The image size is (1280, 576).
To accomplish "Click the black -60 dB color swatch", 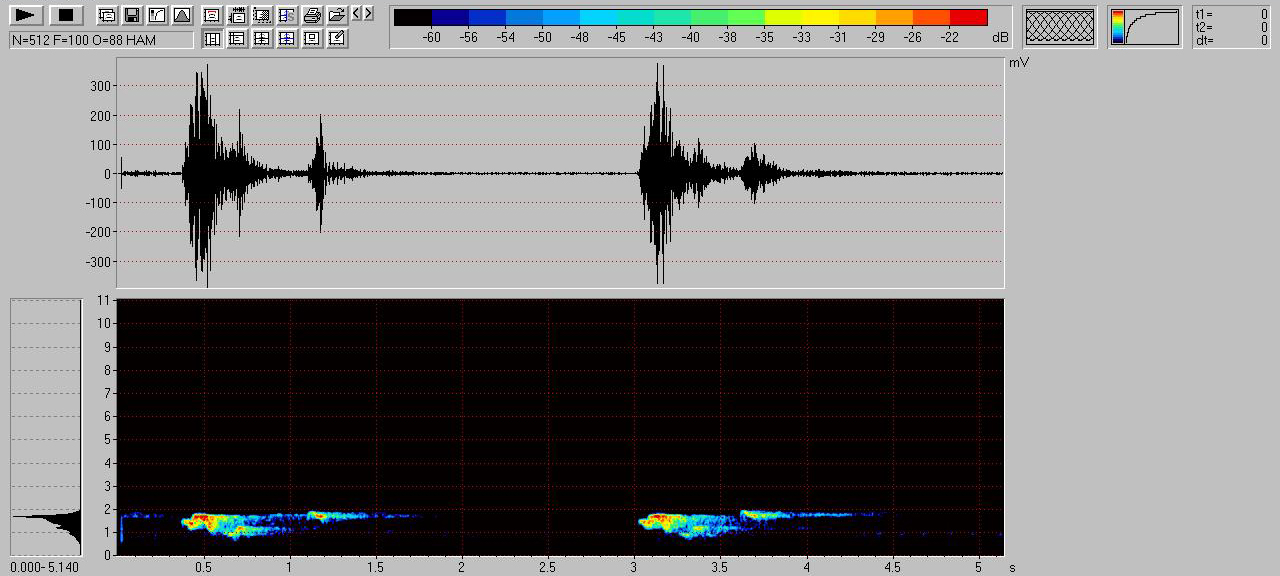I will point(413,17).
